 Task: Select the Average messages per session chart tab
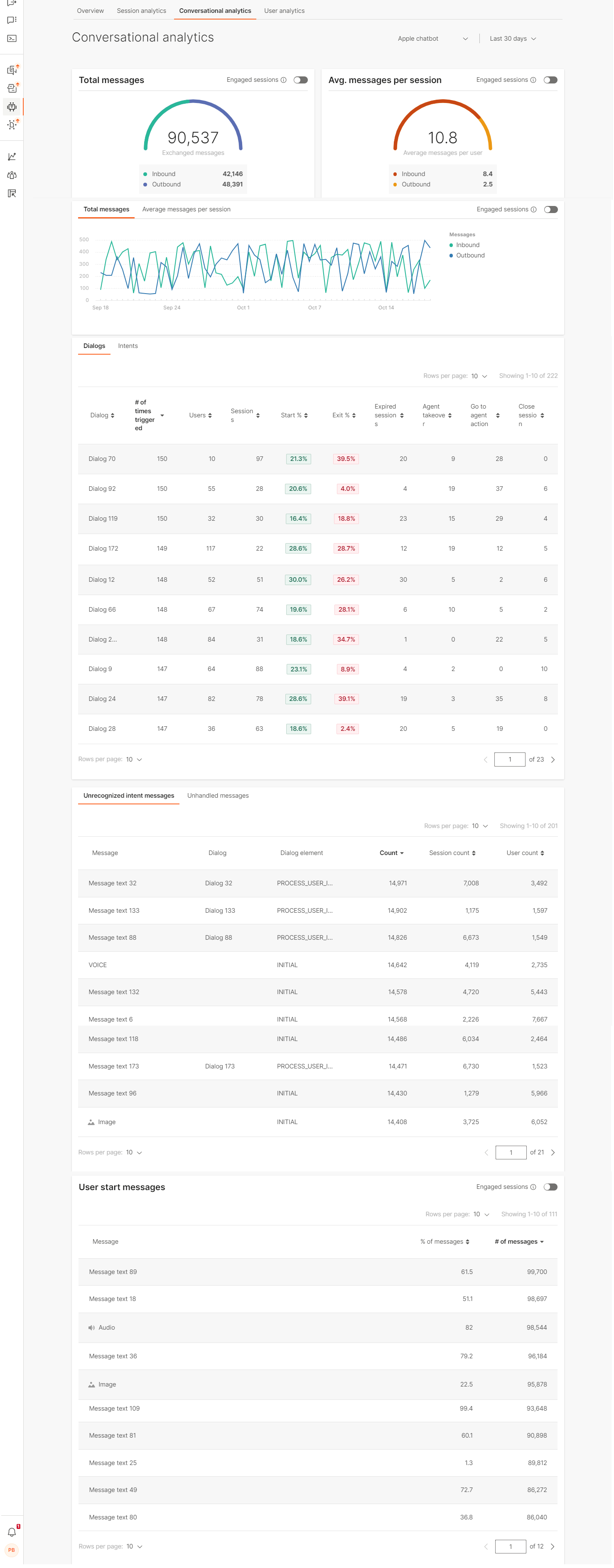(187, 209)
